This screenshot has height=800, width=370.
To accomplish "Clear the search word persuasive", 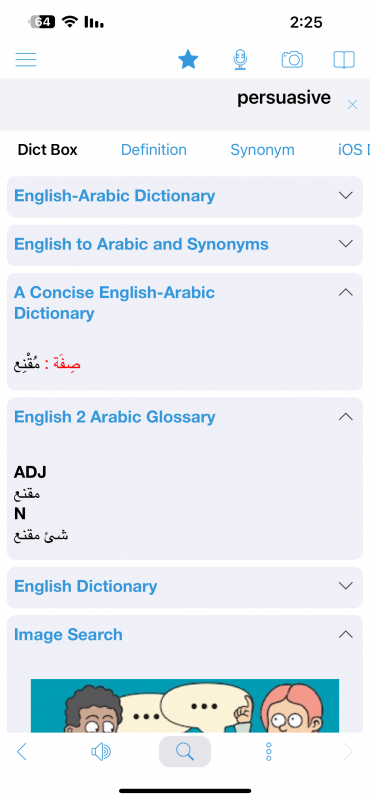I will [x=352, y=105].
